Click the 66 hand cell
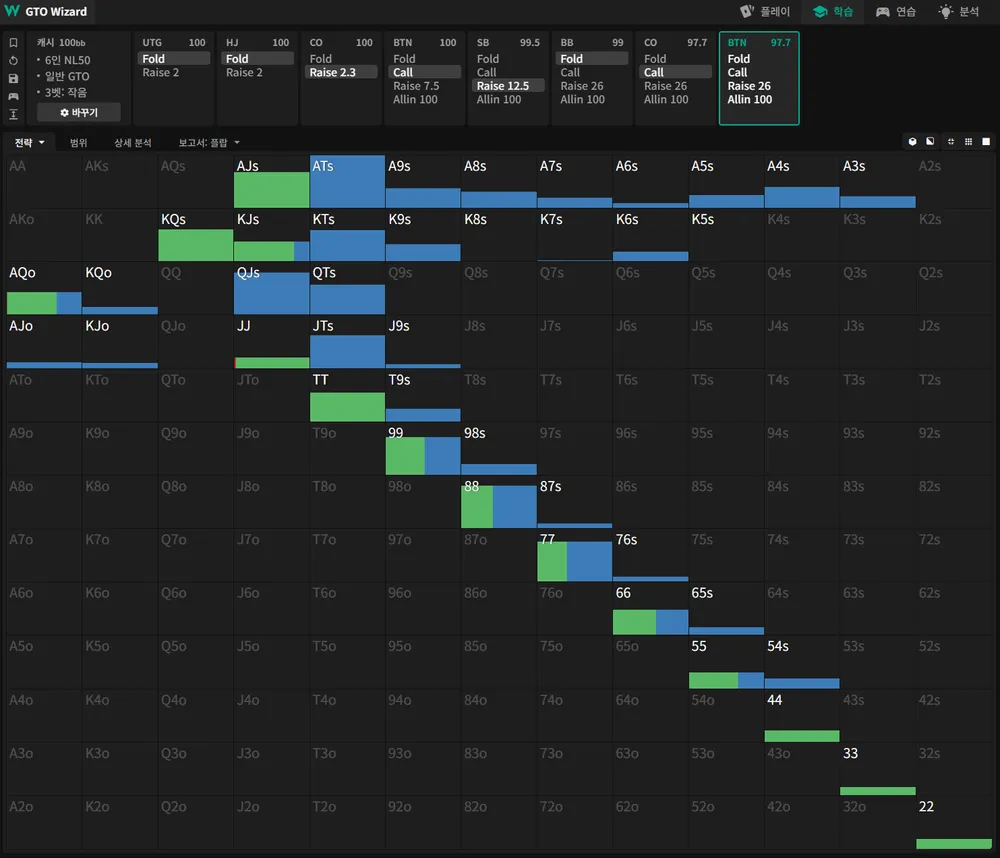The height and width of the screenshot is (858, 1000). [x=651, y=609]
